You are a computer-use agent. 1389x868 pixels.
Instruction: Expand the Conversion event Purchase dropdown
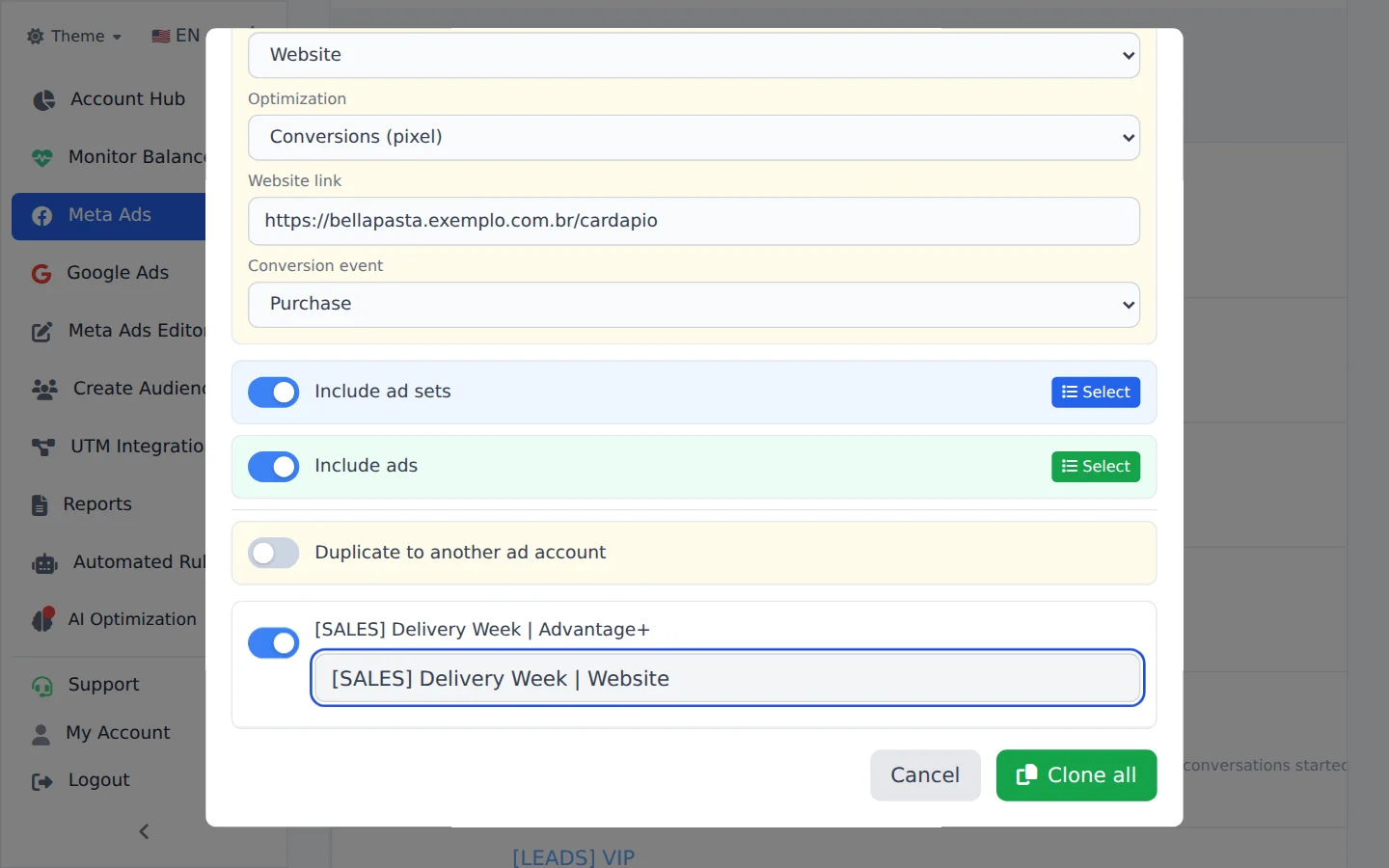click(694, 304)
